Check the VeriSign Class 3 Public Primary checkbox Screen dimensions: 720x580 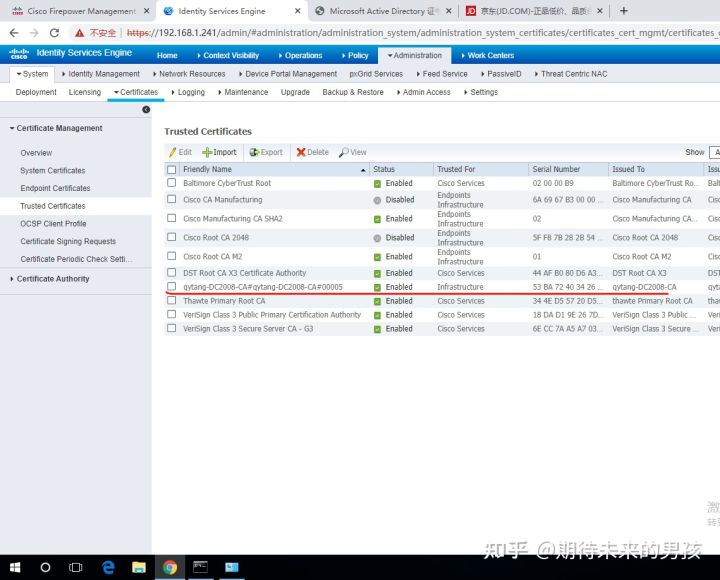pos(172,314)
